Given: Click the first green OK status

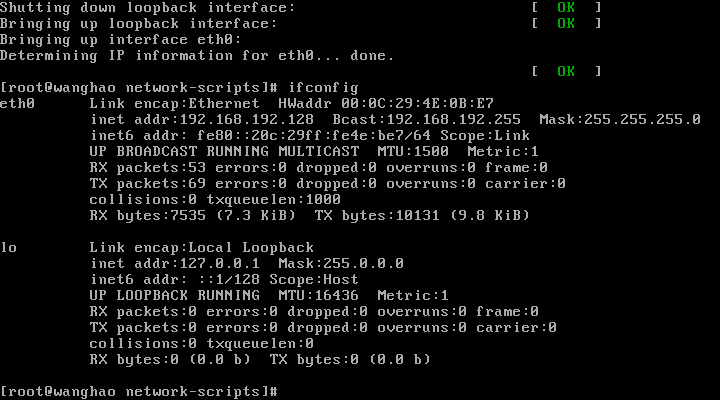Looking at the screenshot, I should pos(566,7).
